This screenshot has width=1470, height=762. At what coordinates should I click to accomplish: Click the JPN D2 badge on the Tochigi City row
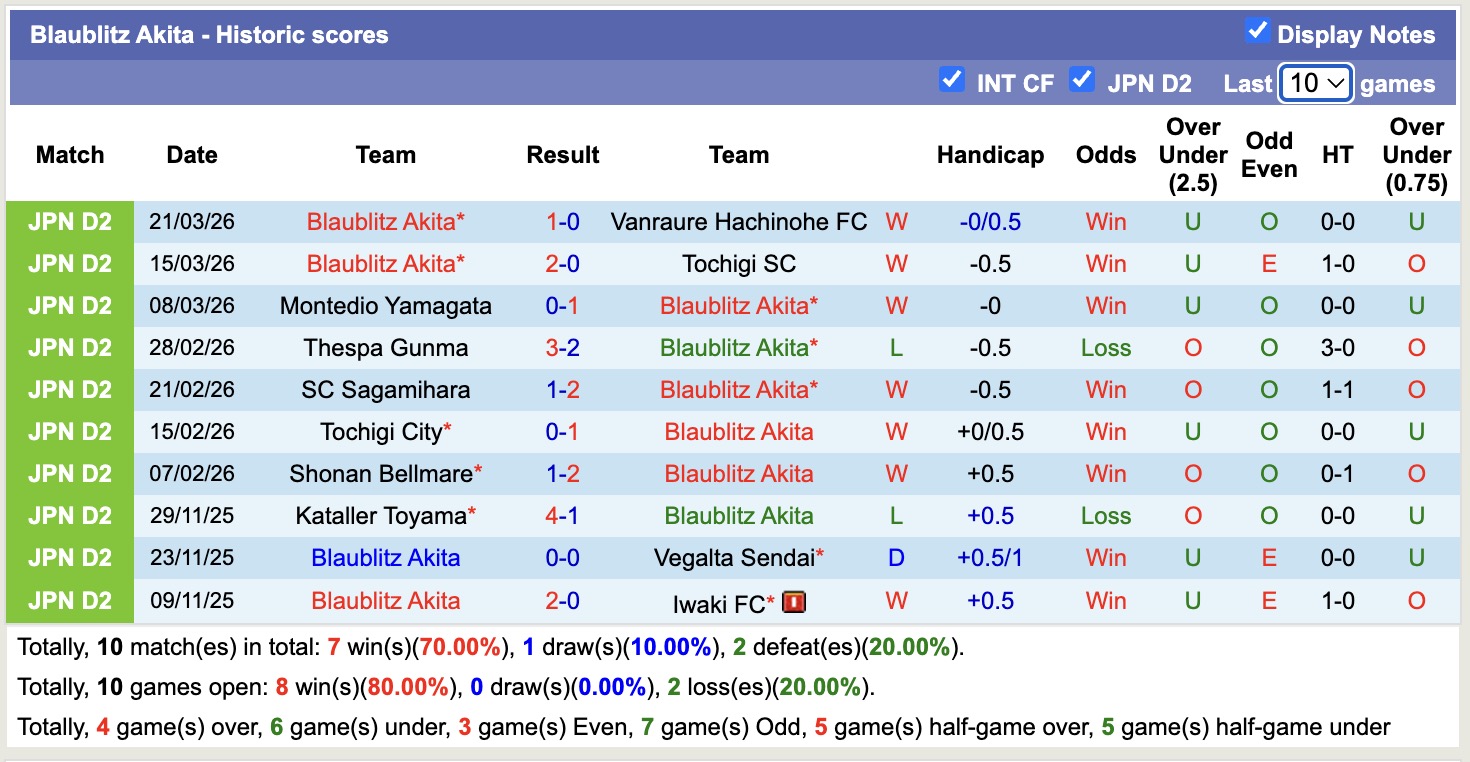70,431
